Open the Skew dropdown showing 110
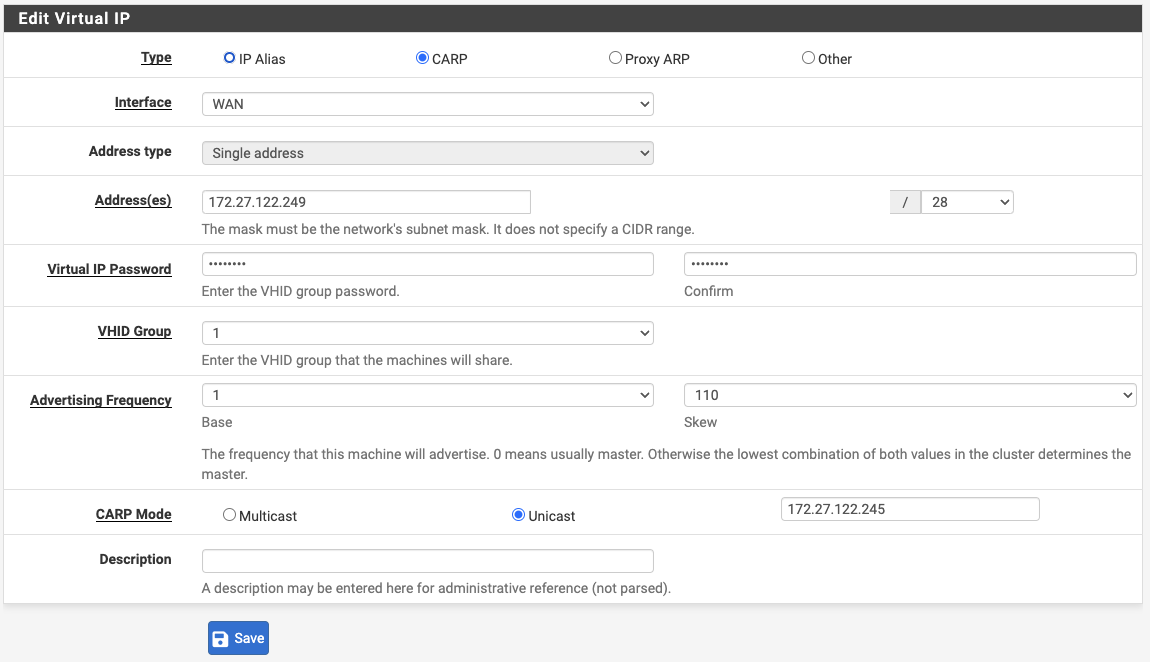This screenshot has height=662, width=1150. (x=909, y=395)
